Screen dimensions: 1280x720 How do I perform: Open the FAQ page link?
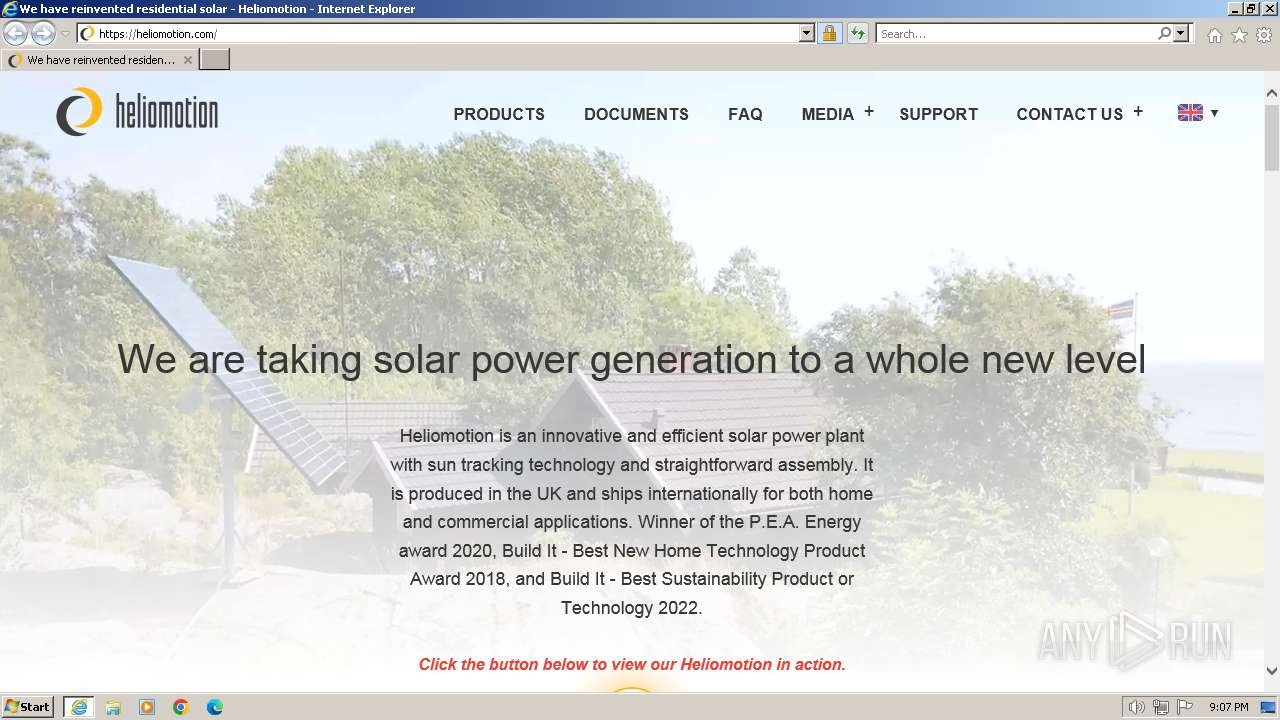745,114
